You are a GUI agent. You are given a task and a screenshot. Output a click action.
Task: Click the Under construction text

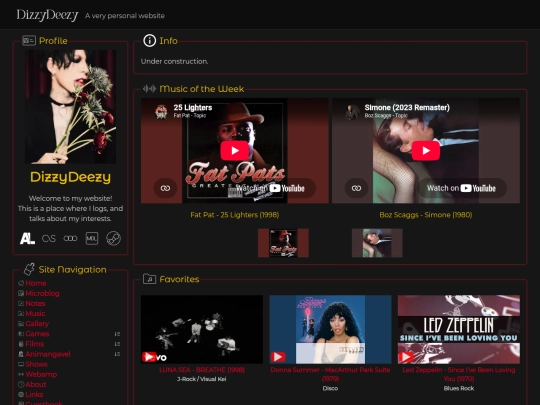175,61
